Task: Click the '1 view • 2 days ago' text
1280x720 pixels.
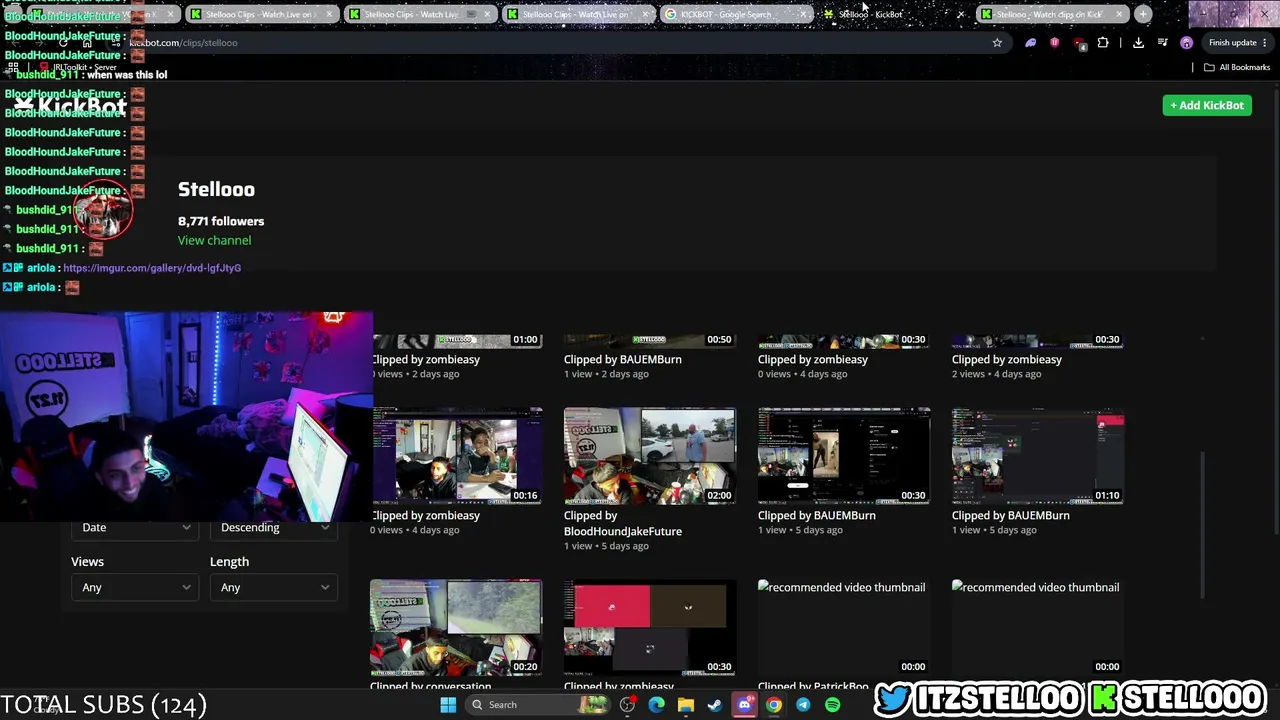Action: click(606, 374)
